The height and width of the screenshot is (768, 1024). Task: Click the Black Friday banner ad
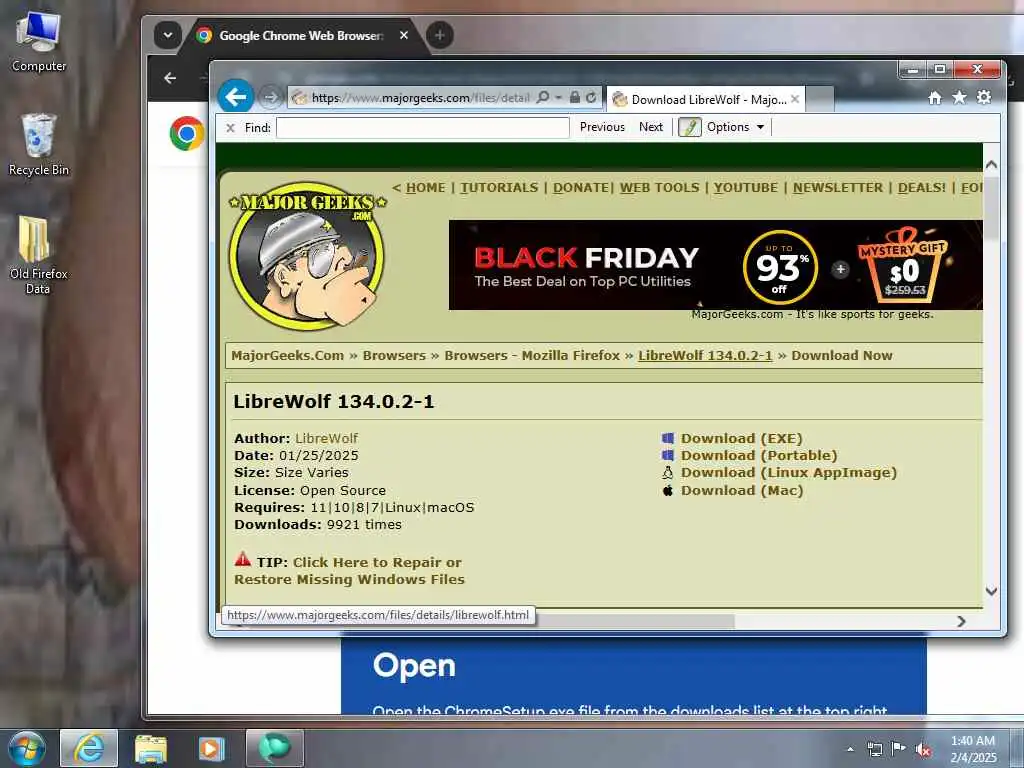pos(716,264)
